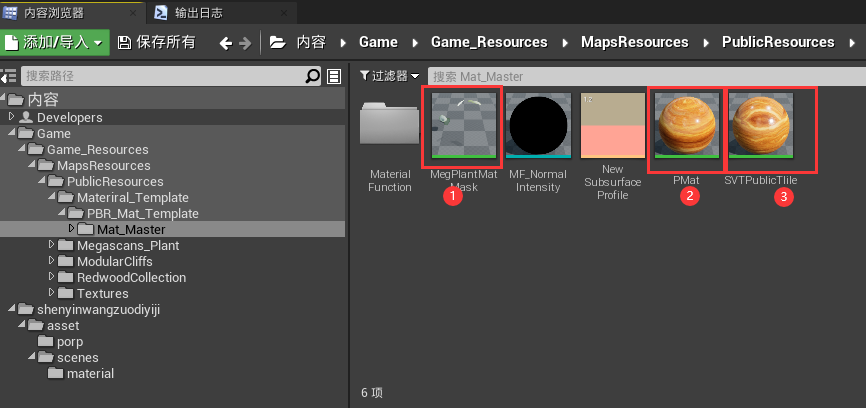This screenshot has height=408, width=866.
Task: Close the 输出日志 tab
Action: (284, 13)
